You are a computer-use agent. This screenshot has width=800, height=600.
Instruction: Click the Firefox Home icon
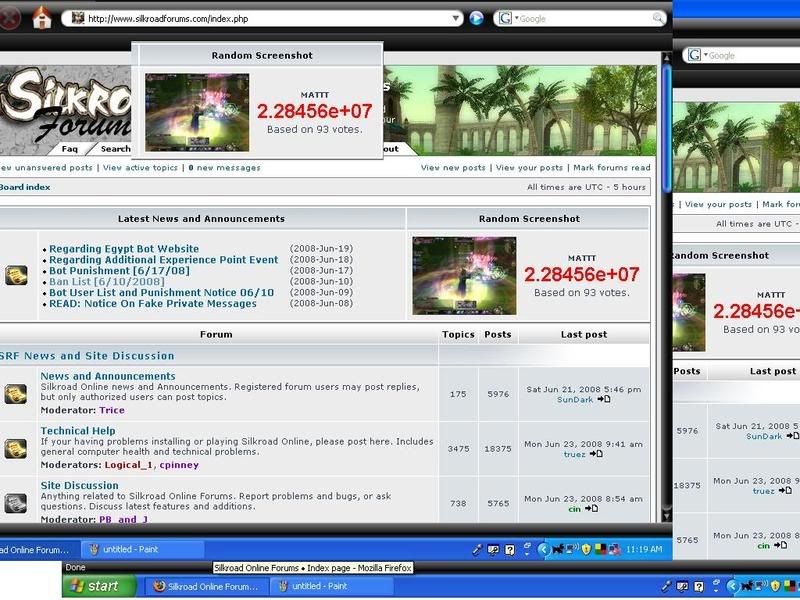click(x=42, y=17)
